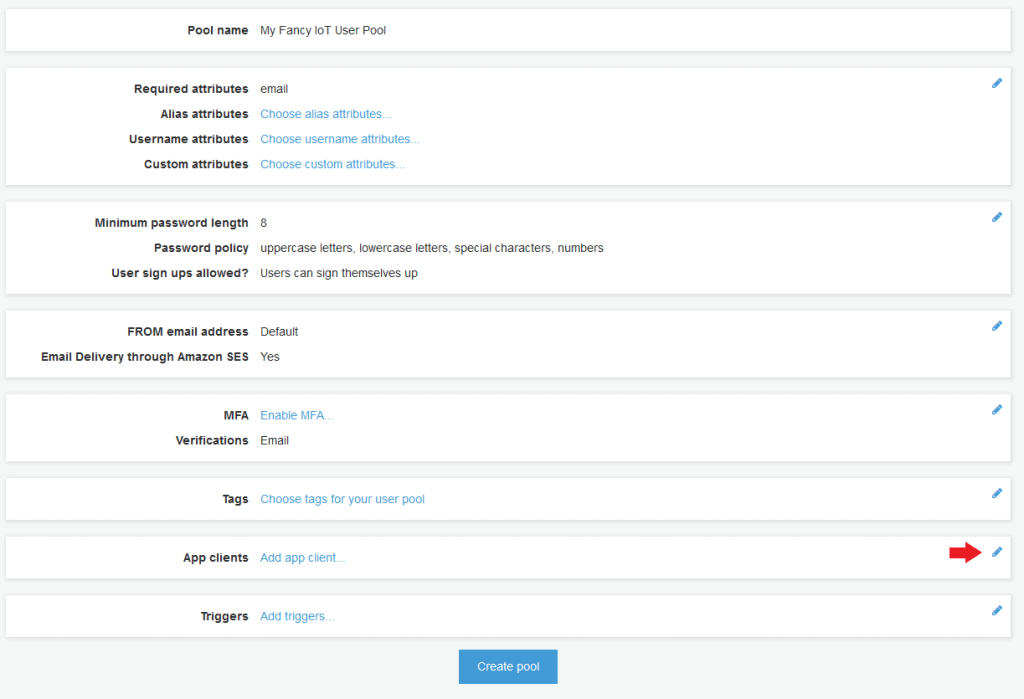Click the edit pencil in the attributes section
The height and width of the screenshot is (699, 1024).
[996, 83]
